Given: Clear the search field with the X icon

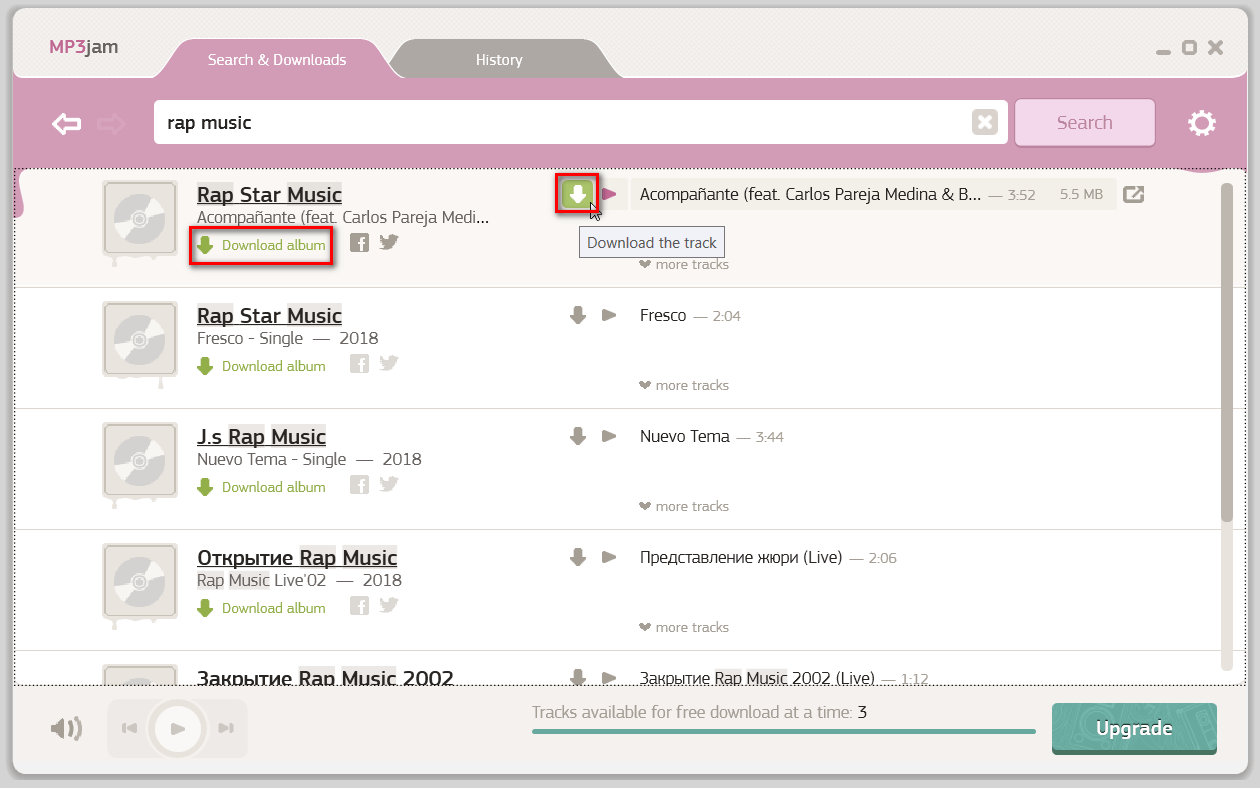Looking at the screenshot, I should [x=985, y=122].
